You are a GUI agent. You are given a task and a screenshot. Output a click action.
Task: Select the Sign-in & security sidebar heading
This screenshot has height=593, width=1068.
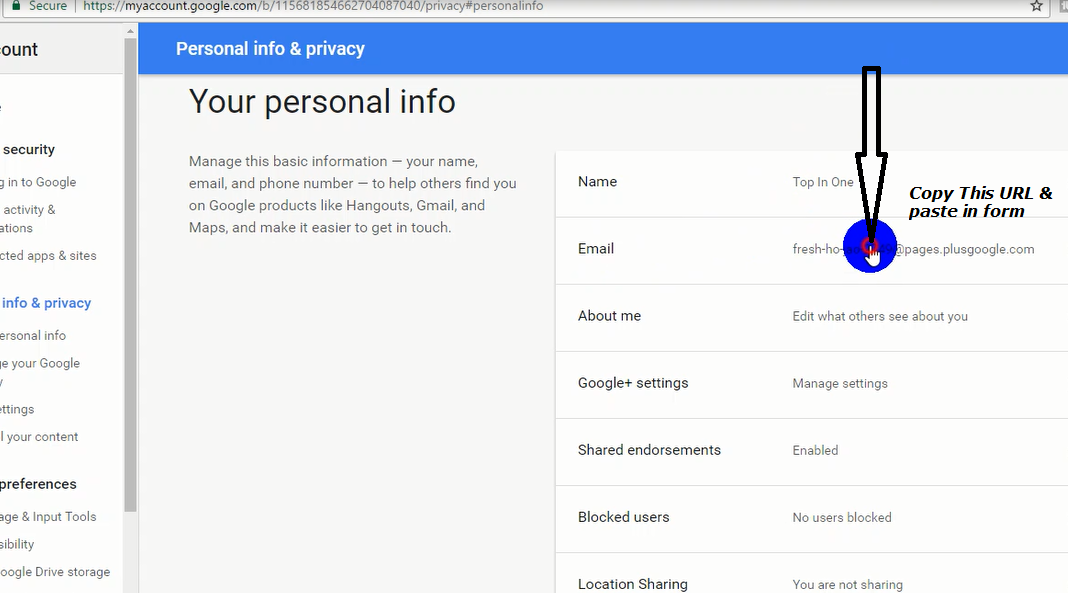28,150
